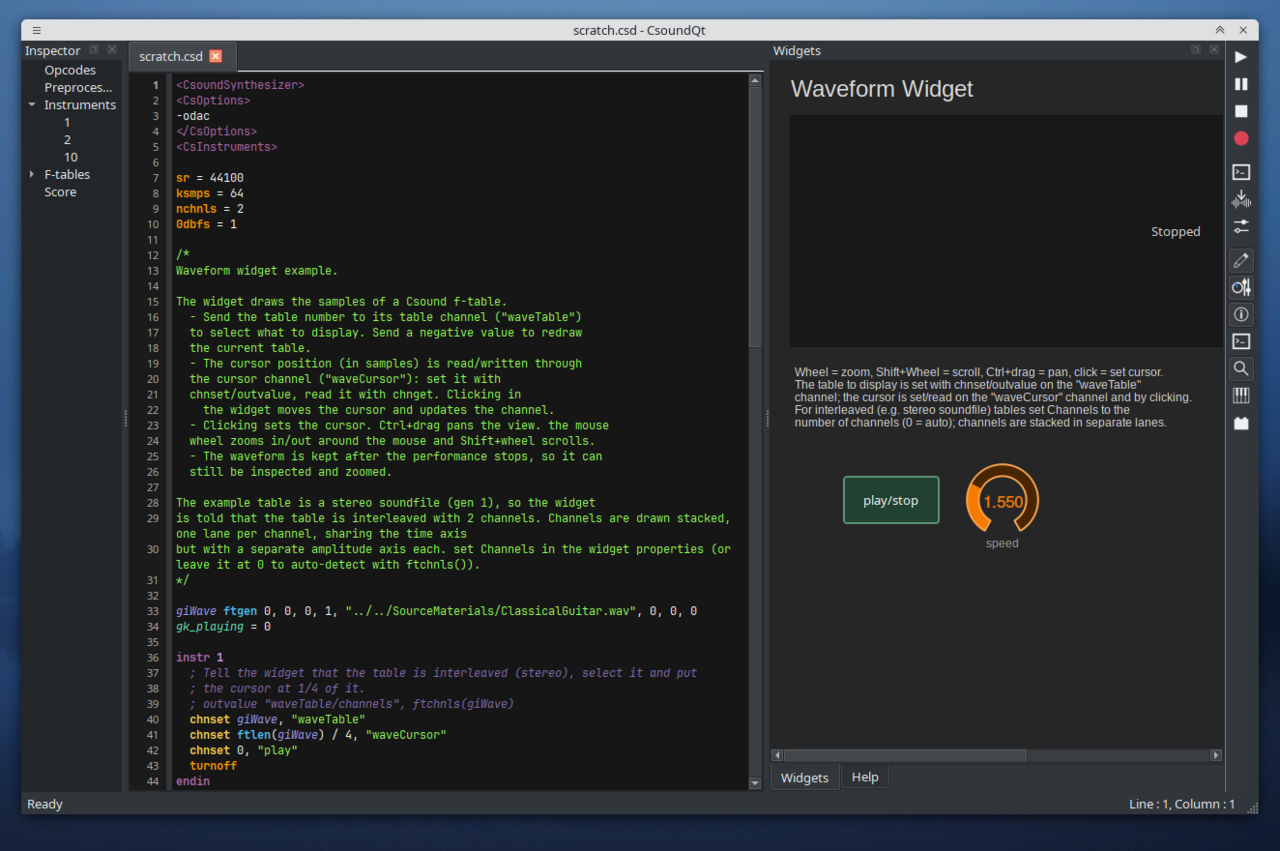Toggle the Inspector with the magnifier icon
Image resolution: width=1280 pixels, height=851 pixels.
tap(1241, 368)
